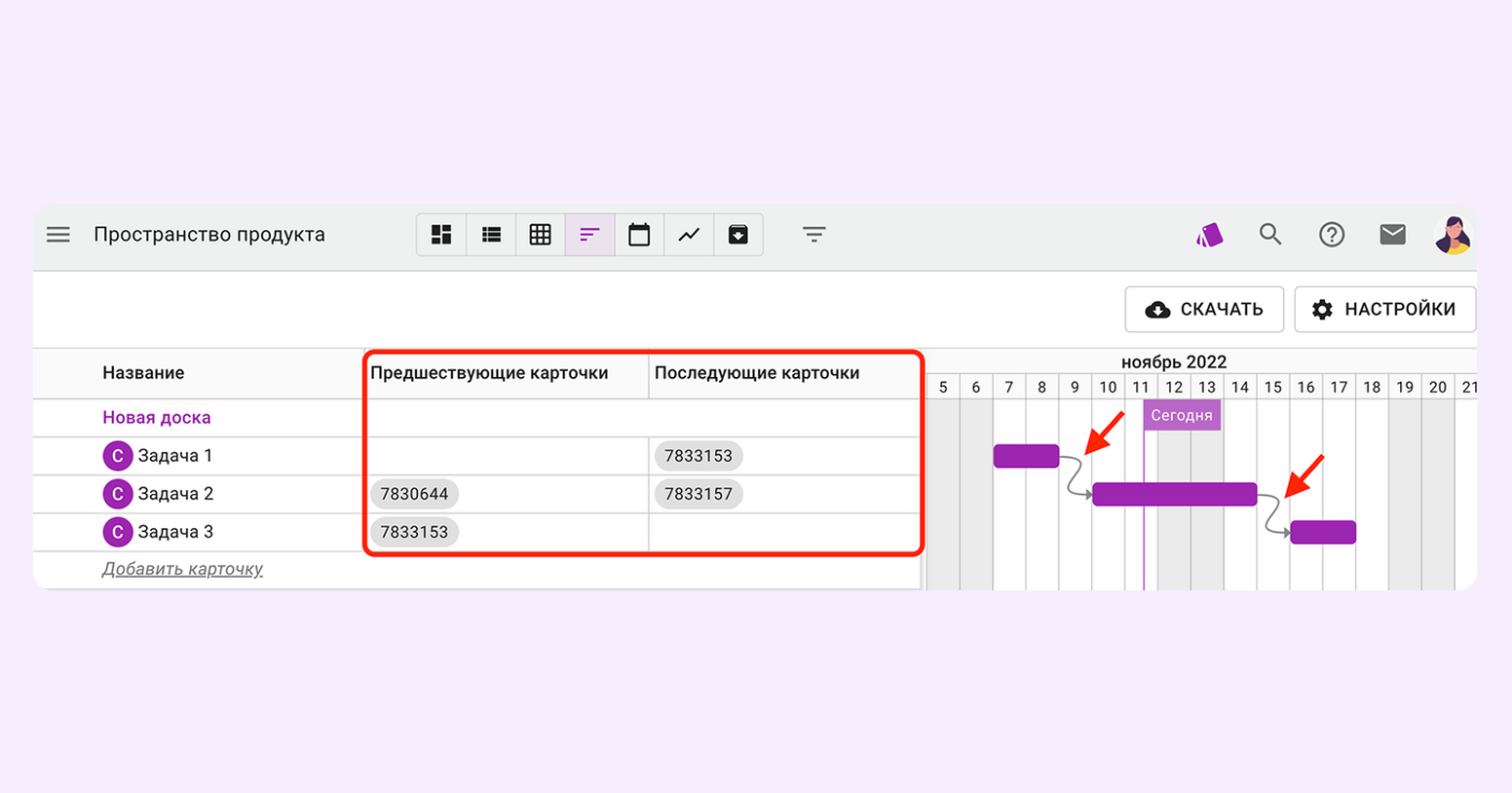1512x793 pixels.
Task: Click the Пространство продукта title
Action: point(209,235)
